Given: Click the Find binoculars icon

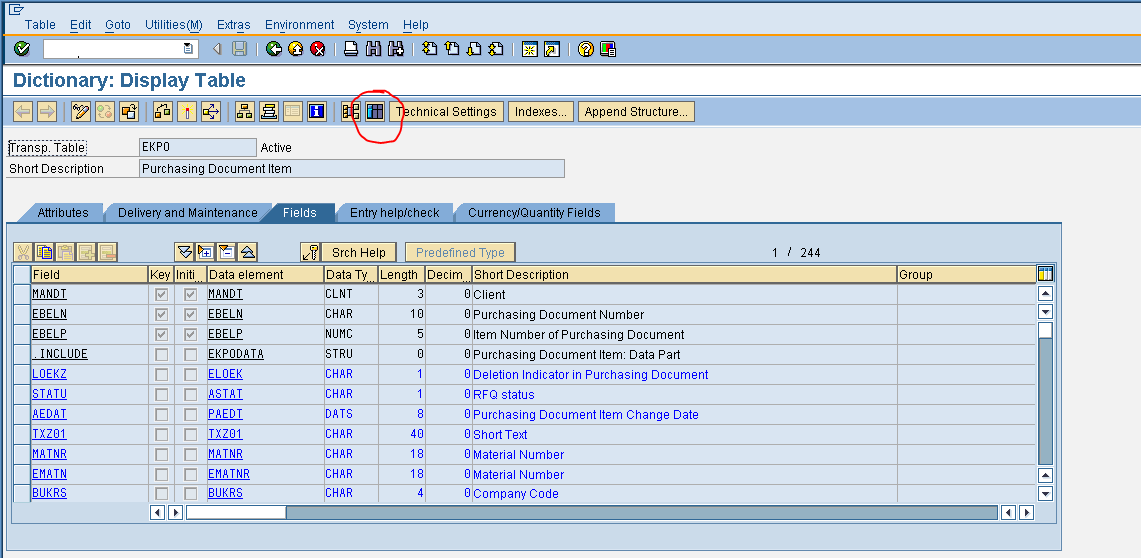Looking at the screenshot, I should pos(373,49).
